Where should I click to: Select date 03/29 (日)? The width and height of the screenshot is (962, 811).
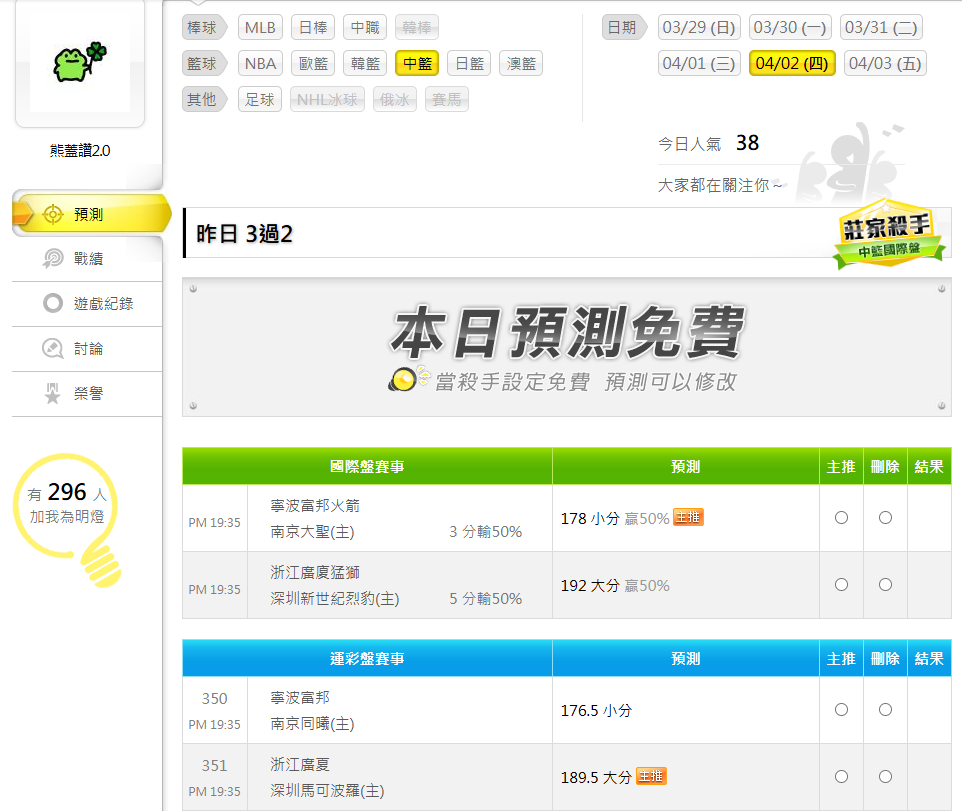699,27
